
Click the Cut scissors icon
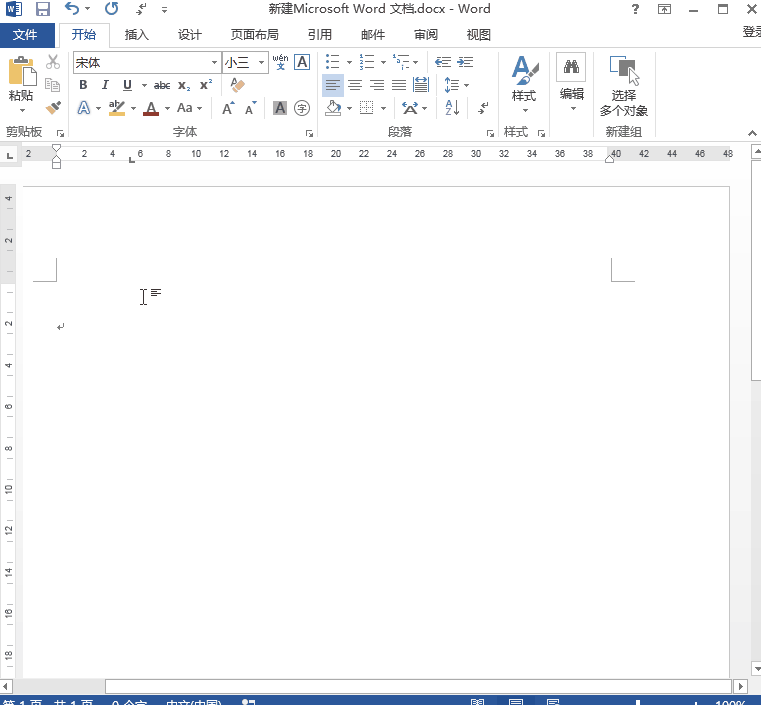pos(53,62)
